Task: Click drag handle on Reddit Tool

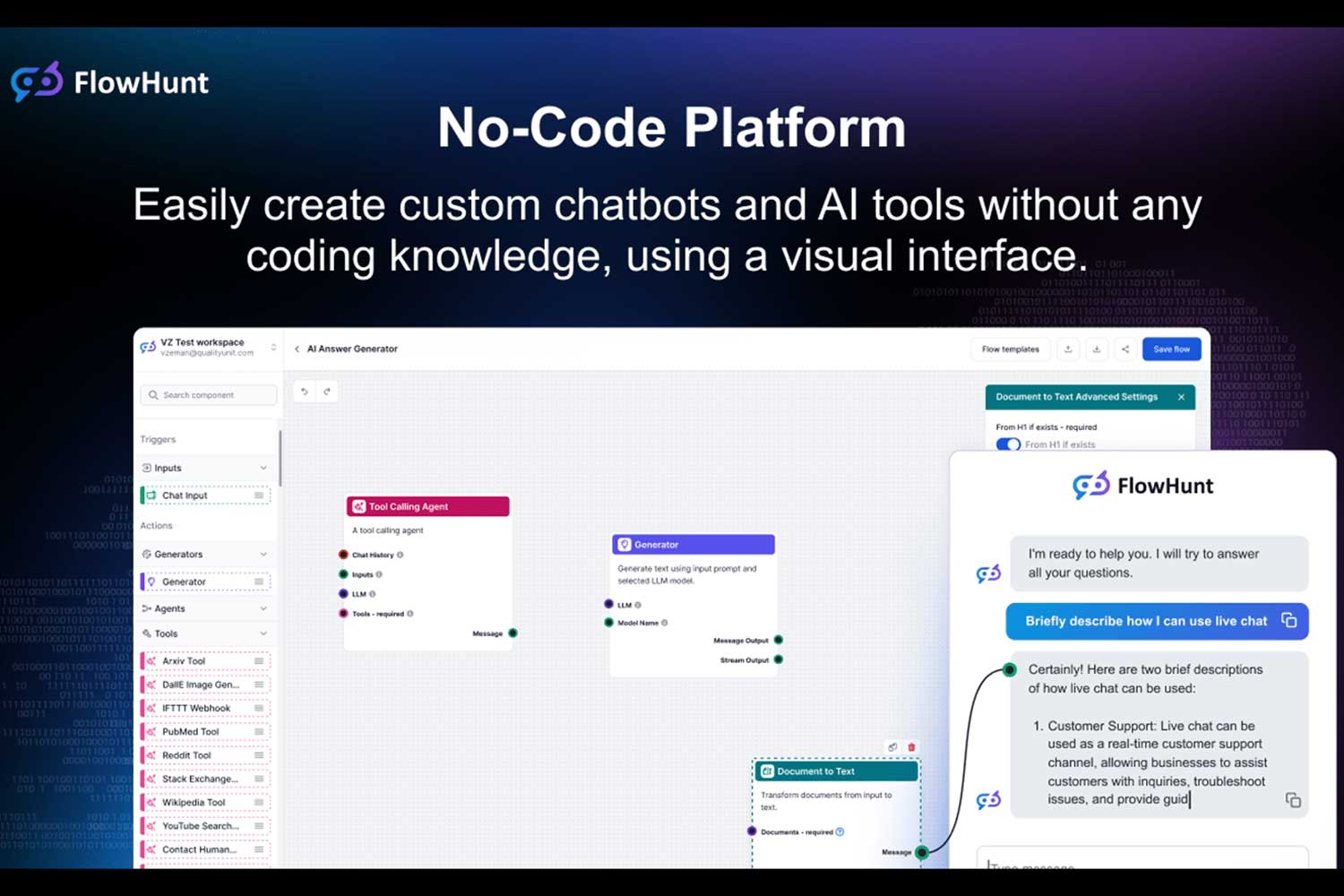Action: (x=259, y=755)
